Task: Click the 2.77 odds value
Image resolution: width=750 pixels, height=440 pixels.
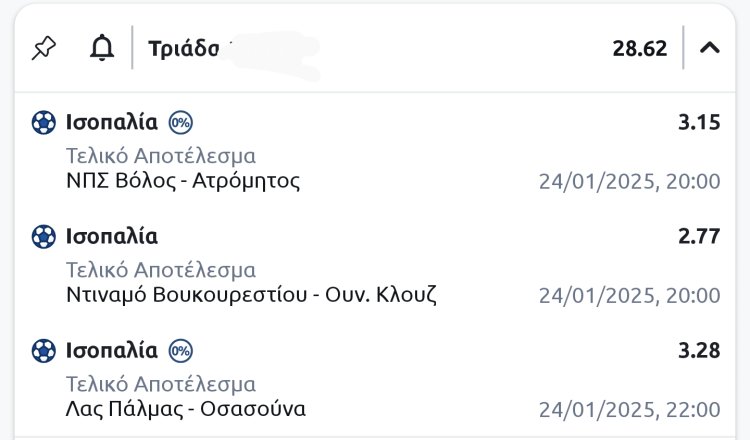Action: click(699, 237)
